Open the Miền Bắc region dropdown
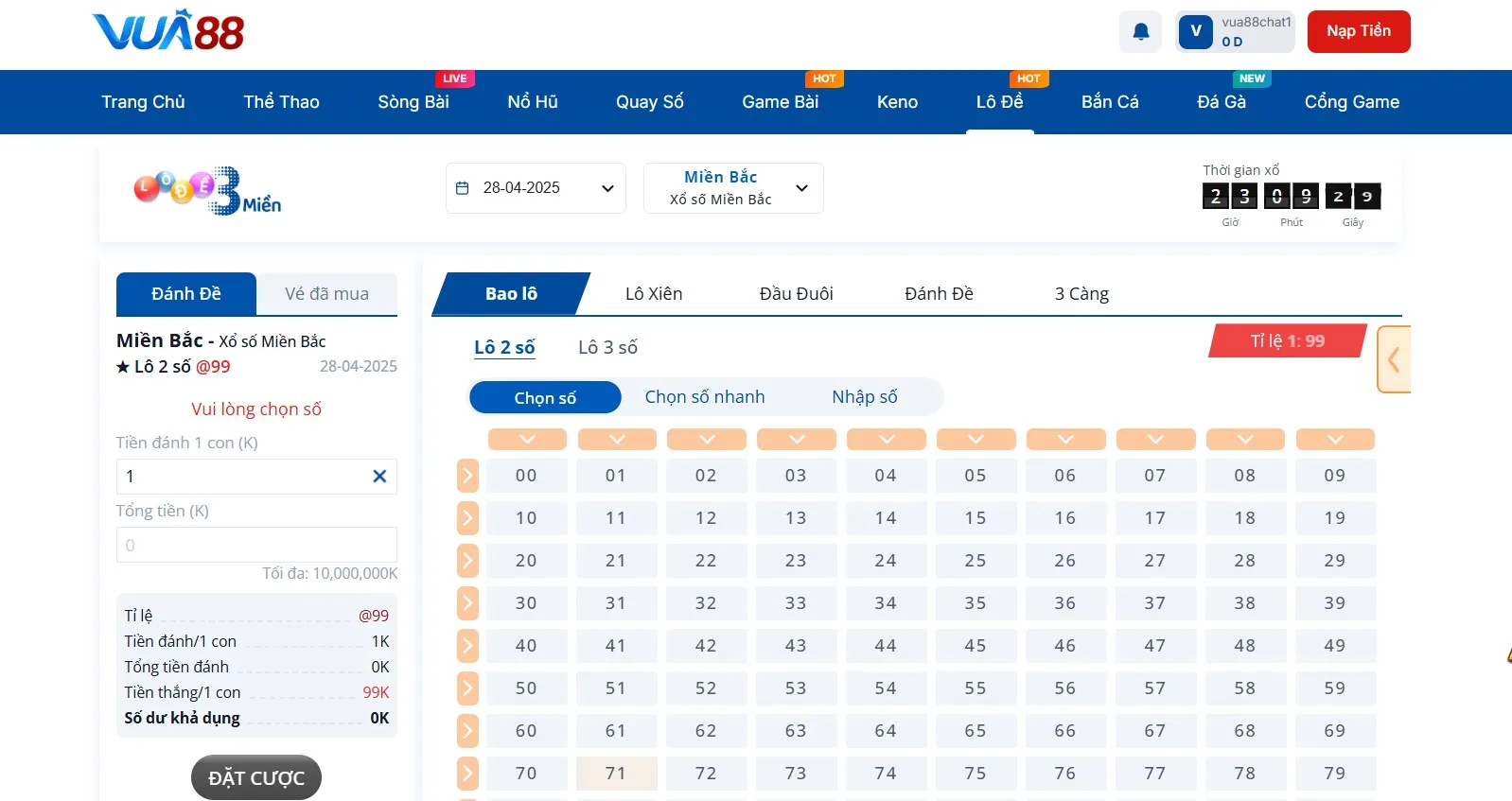The image size is (1512, 801). click(x=733, y=188)
